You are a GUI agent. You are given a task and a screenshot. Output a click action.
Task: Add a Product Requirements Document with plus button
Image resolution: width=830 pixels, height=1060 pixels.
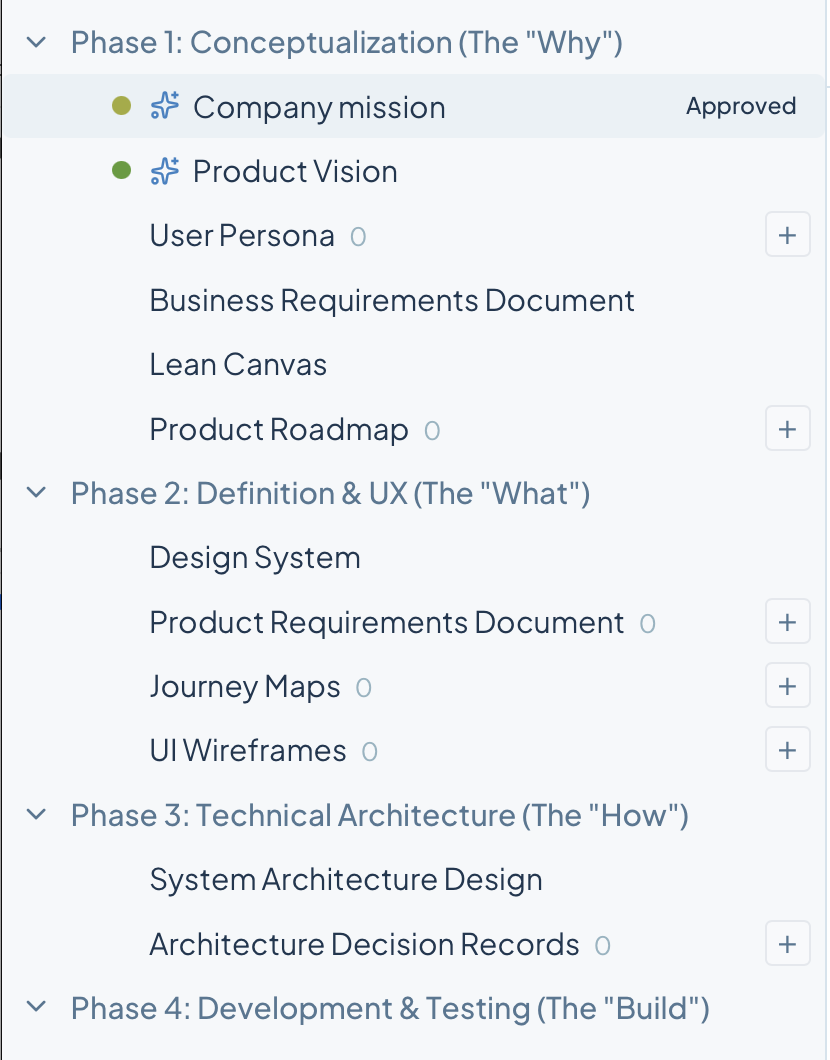tap(787, 622)
